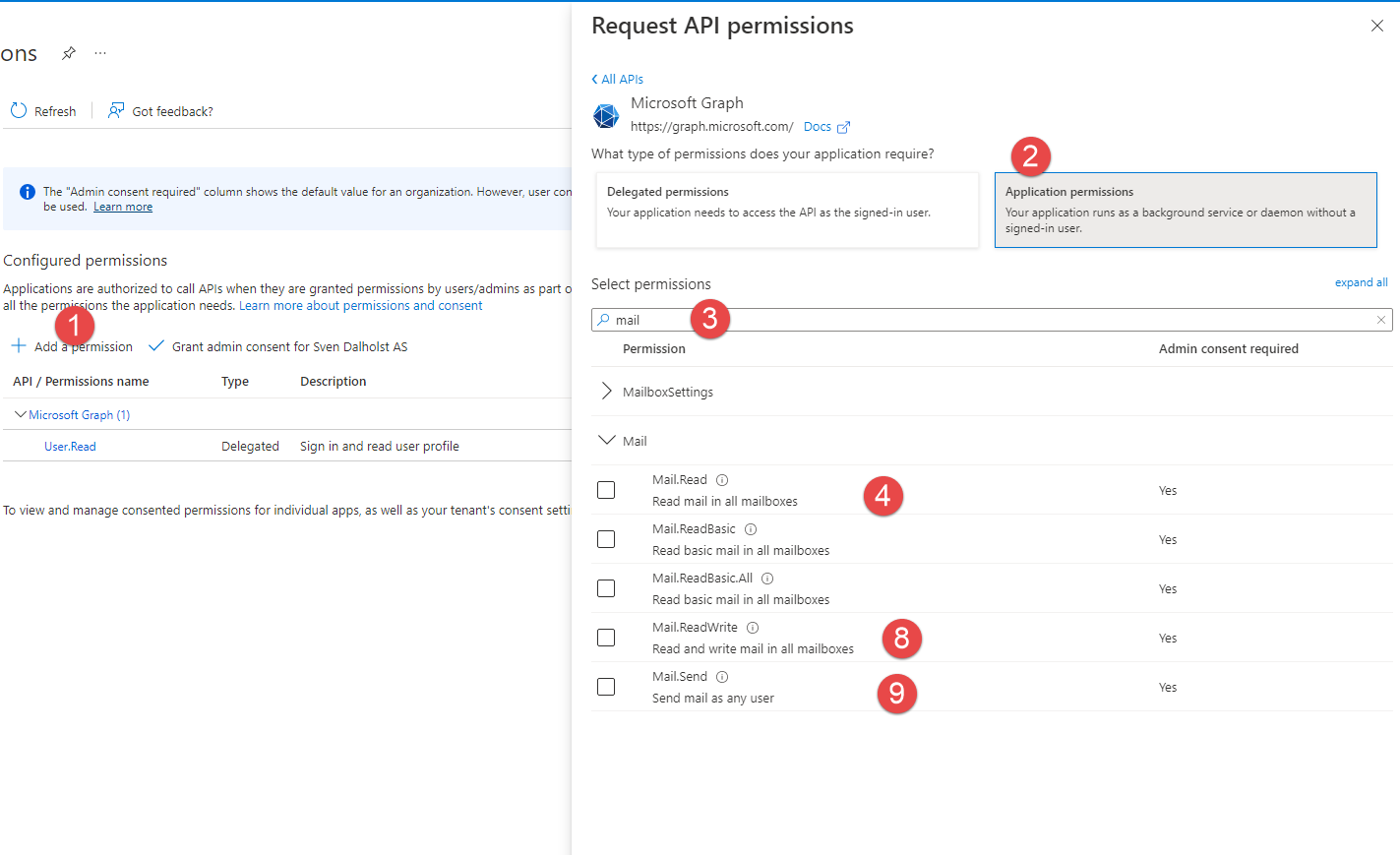1400x855 pixels.
Task: Click the Refresh button label
Action: [55, 111]
